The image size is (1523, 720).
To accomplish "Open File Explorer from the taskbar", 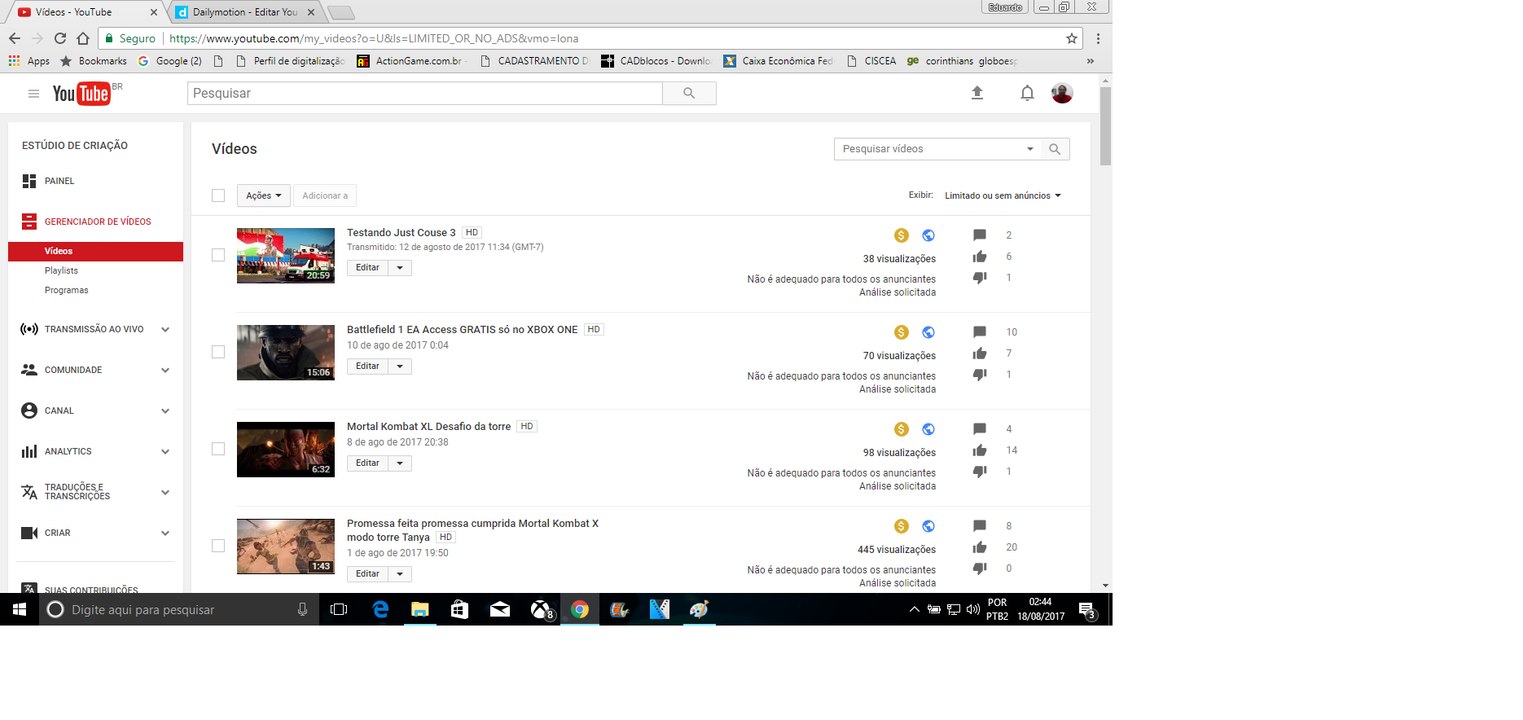I will [420, 609].
